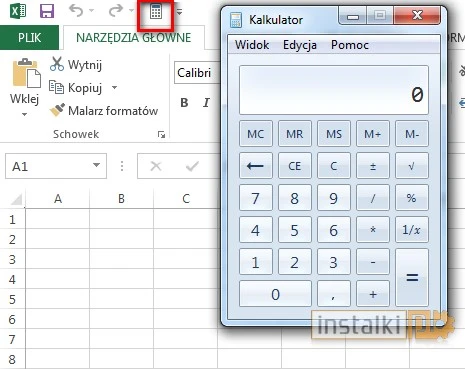The width and height of the screenshot is (465, 369).
Task: Click calculator M+ button
Action: [373, 134]
